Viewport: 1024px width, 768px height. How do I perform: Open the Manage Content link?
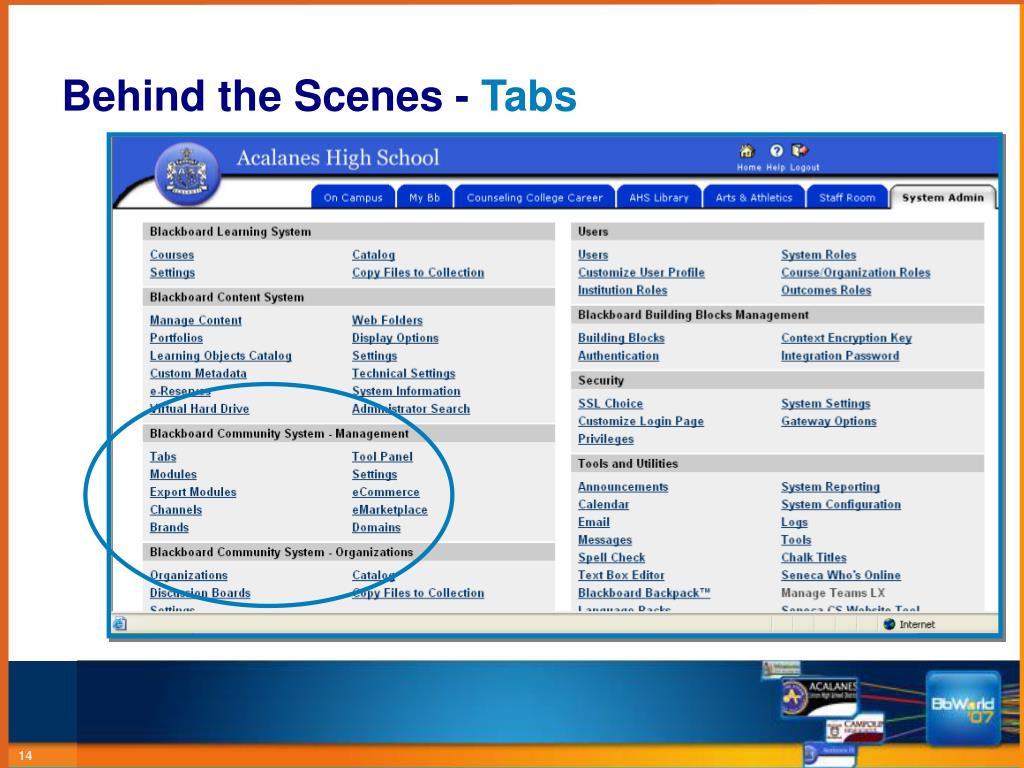(196, 320)
